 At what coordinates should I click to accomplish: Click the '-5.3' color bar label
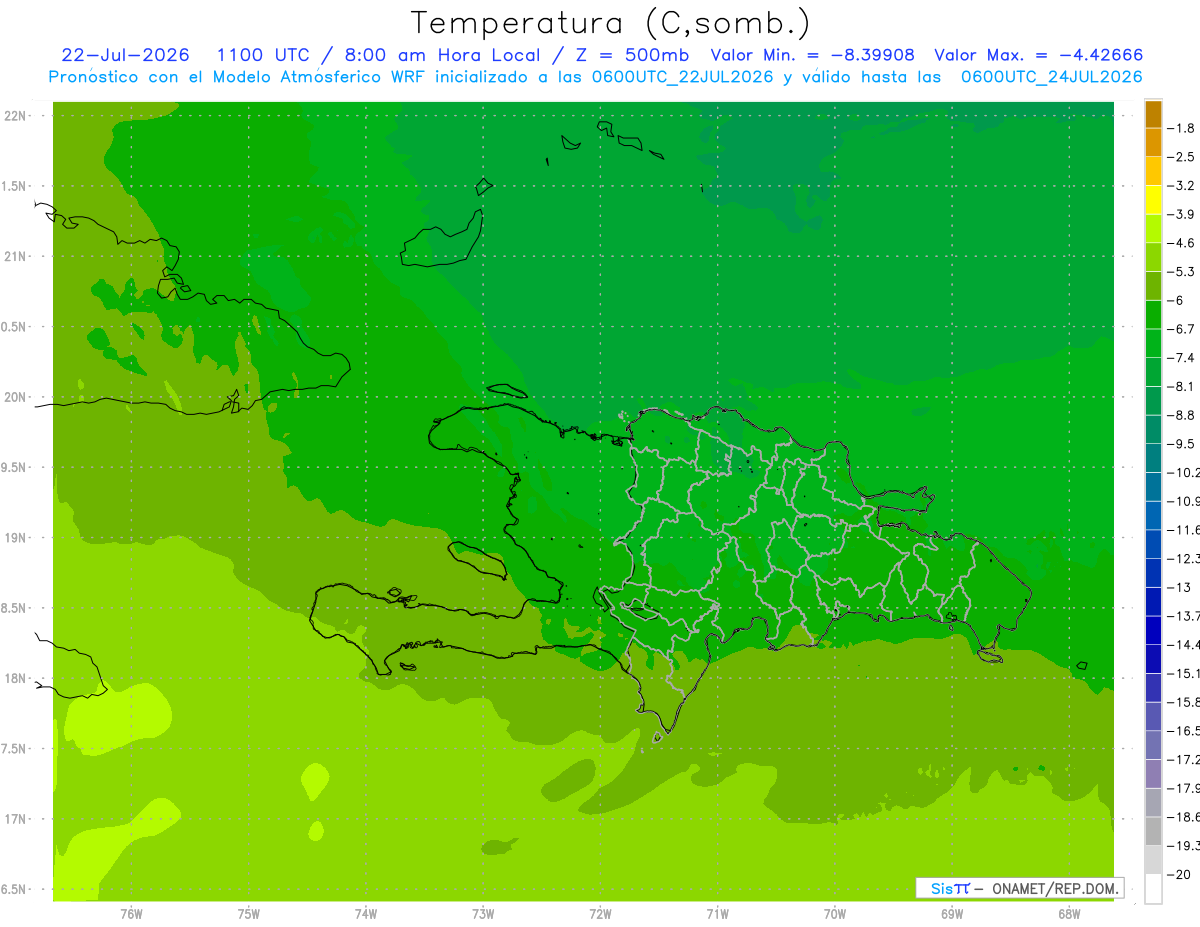coord(1180,271)
